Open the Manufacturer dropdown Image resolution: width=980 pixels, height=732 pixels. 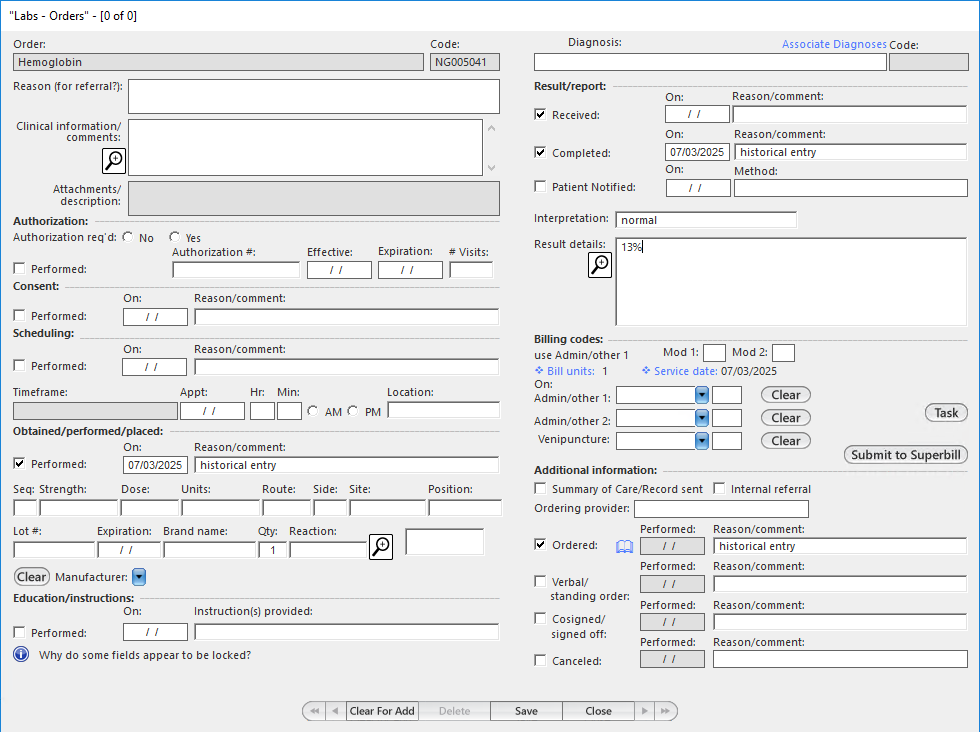pyautogui.click(x=139, y=577)
